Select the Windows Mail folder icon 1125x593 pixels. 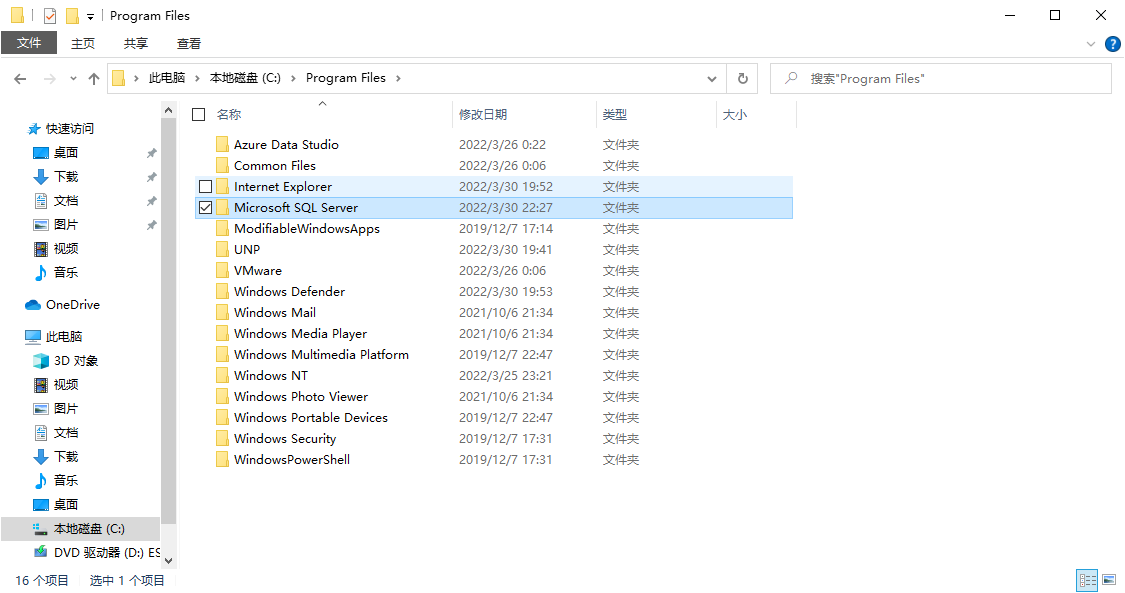[x=222, y=313]
